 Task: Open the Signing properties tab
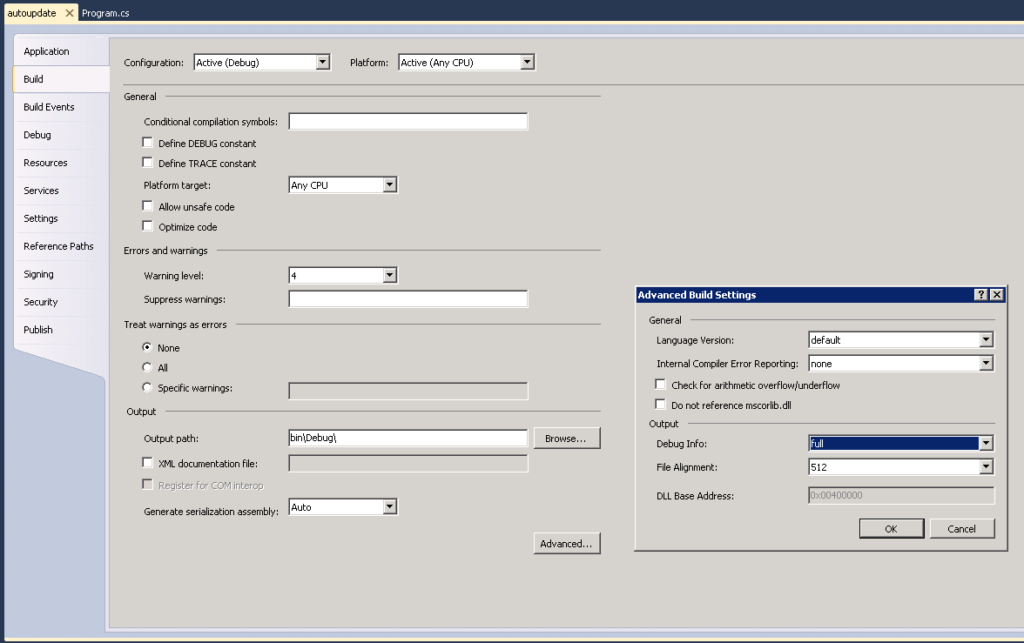[39, 274]
